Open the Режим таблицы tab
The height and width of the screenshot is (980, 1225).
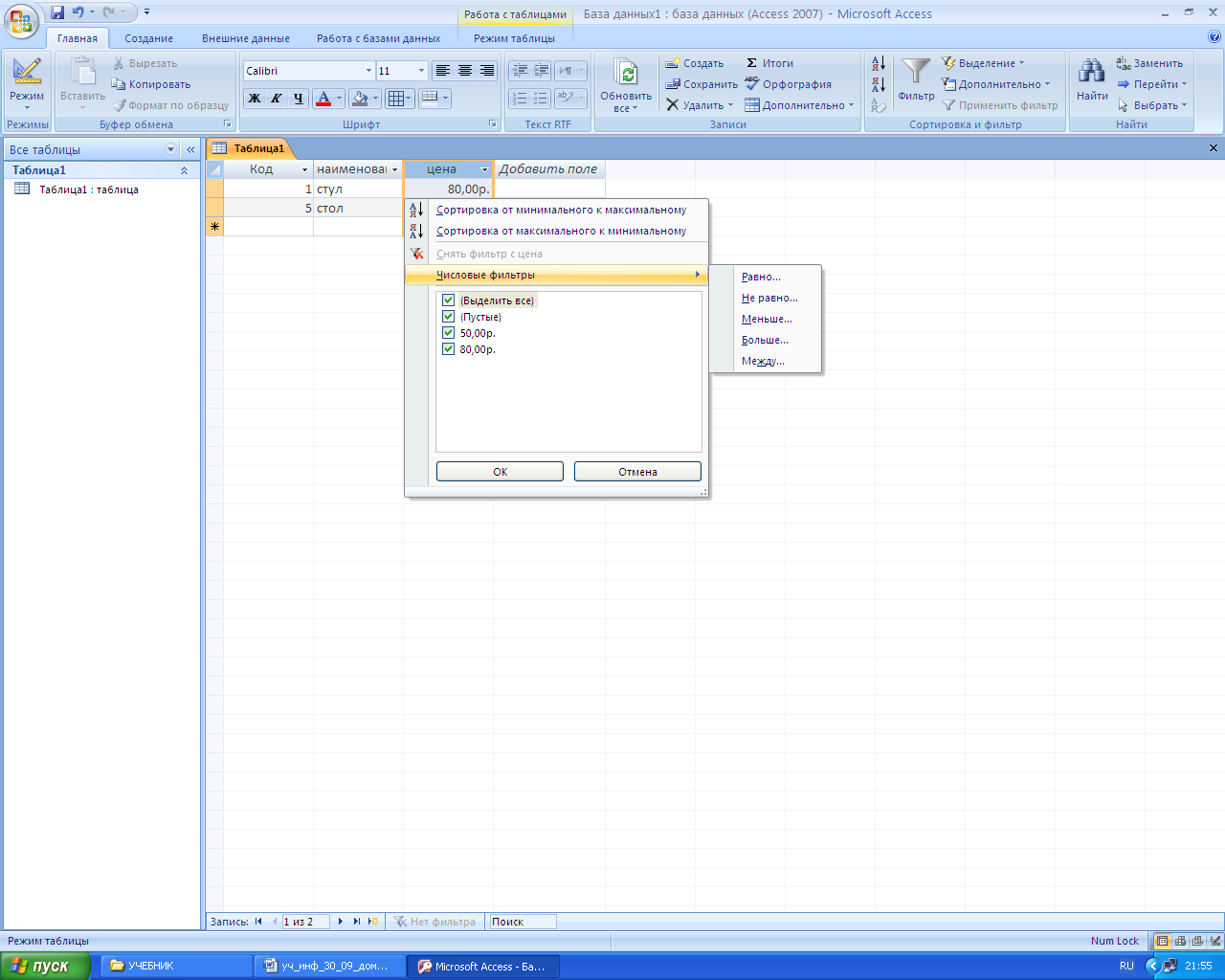tap(514, 38)
